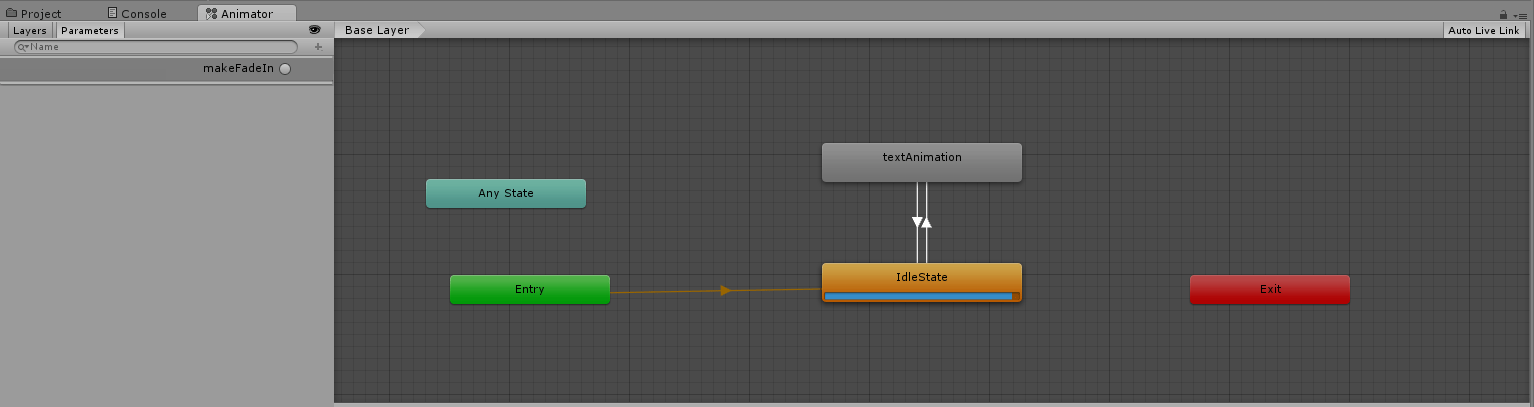
Task: Click the parameter Name search field
Action: tap(155, 47)
